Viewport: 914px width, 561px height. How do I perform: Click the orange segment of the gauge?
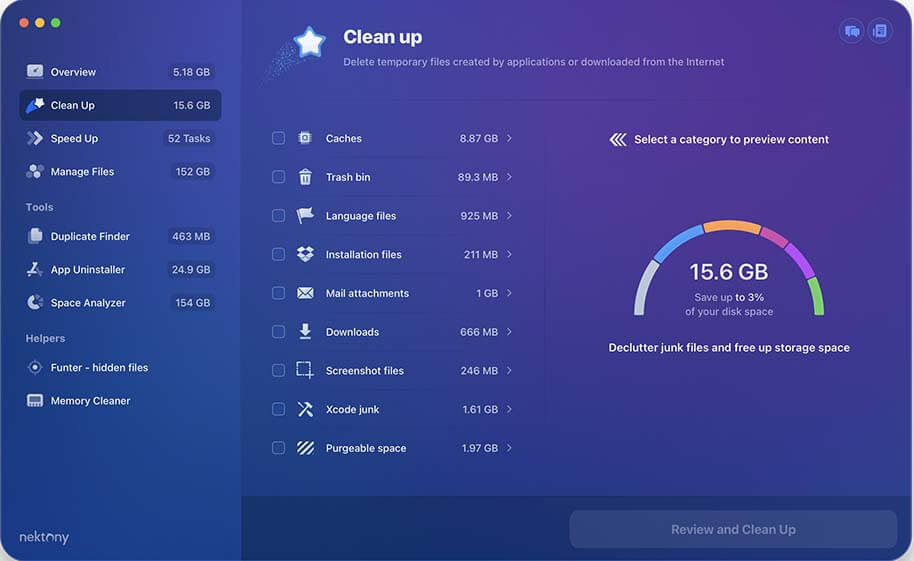[x=732, y=226]
